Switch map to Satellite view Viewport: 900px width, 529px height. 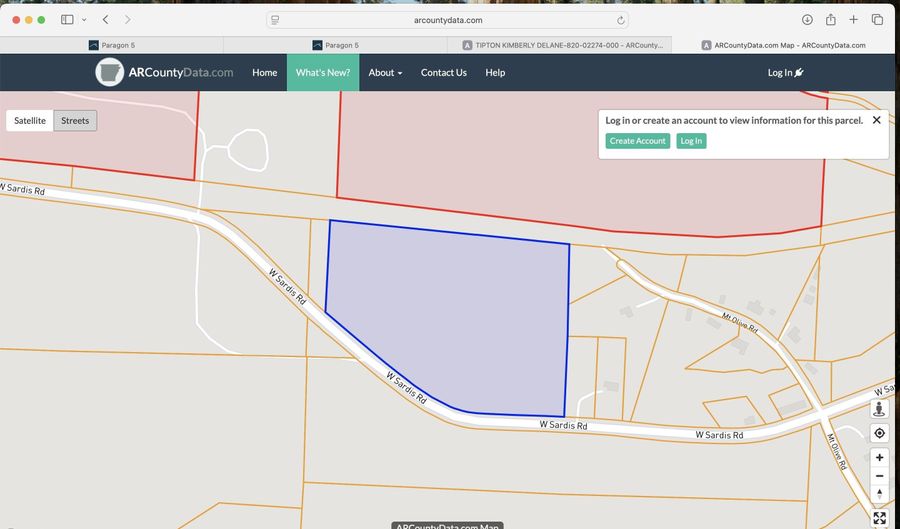[x=30, y=120]
